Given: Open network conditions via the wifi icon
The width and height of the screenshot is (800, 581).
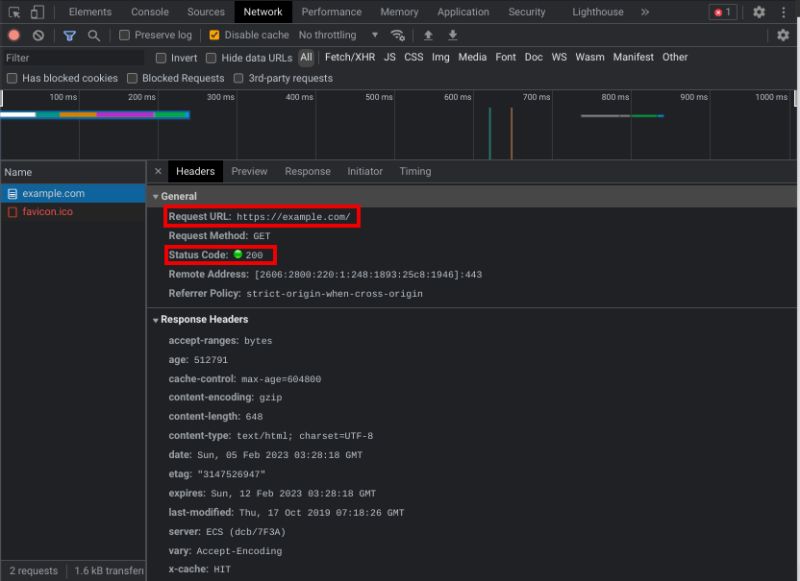Looking at the screenshot, I should point(397,35).
